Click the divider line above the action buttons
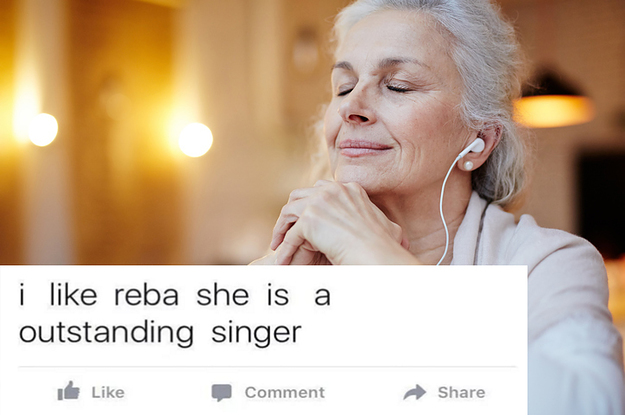The width and height of the screenshot is (625, 415). coord(267,366)
